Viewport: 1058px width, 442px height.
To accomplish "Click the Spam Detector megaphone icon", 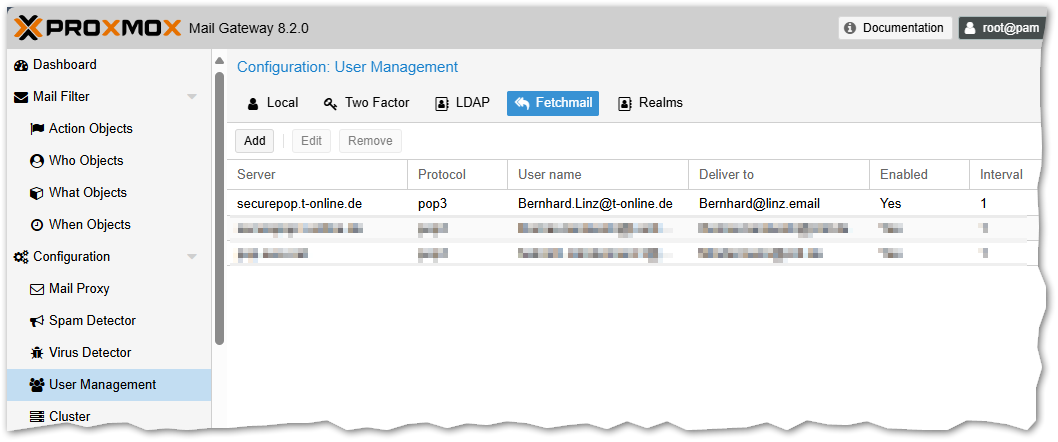I will 37,321.
